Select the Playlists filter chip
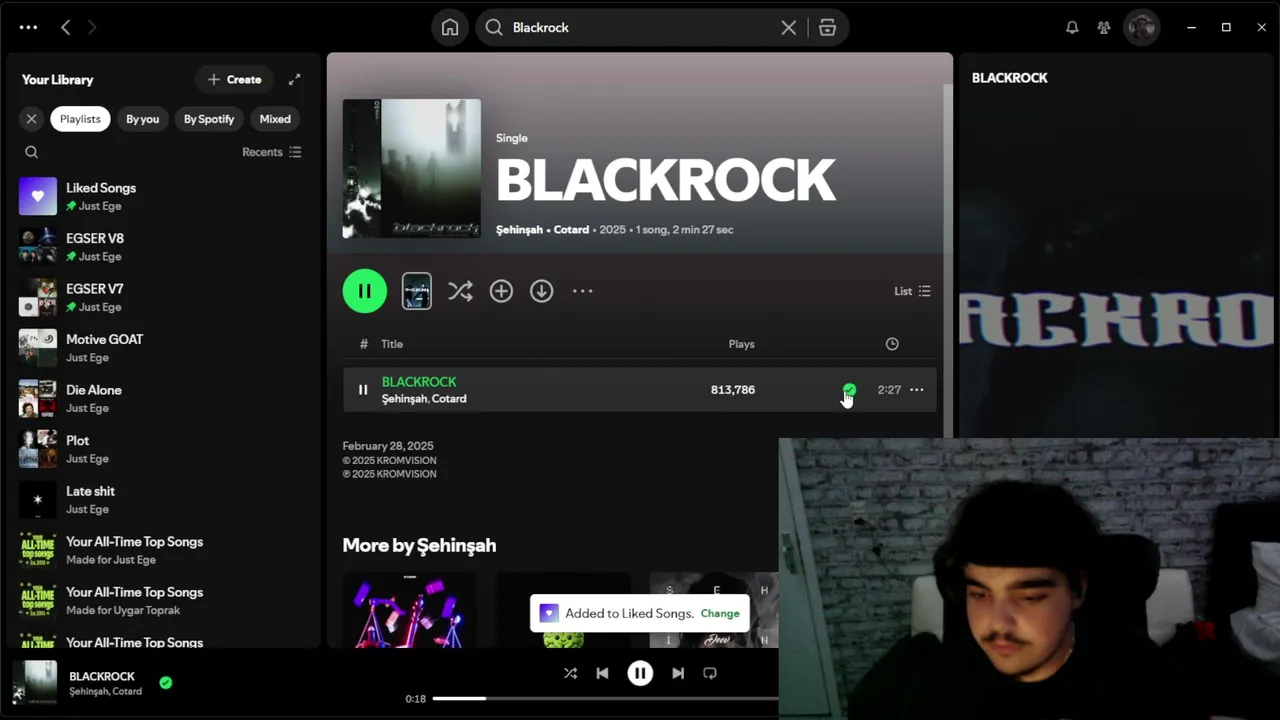1280x720 pixels. coord(80,119)
